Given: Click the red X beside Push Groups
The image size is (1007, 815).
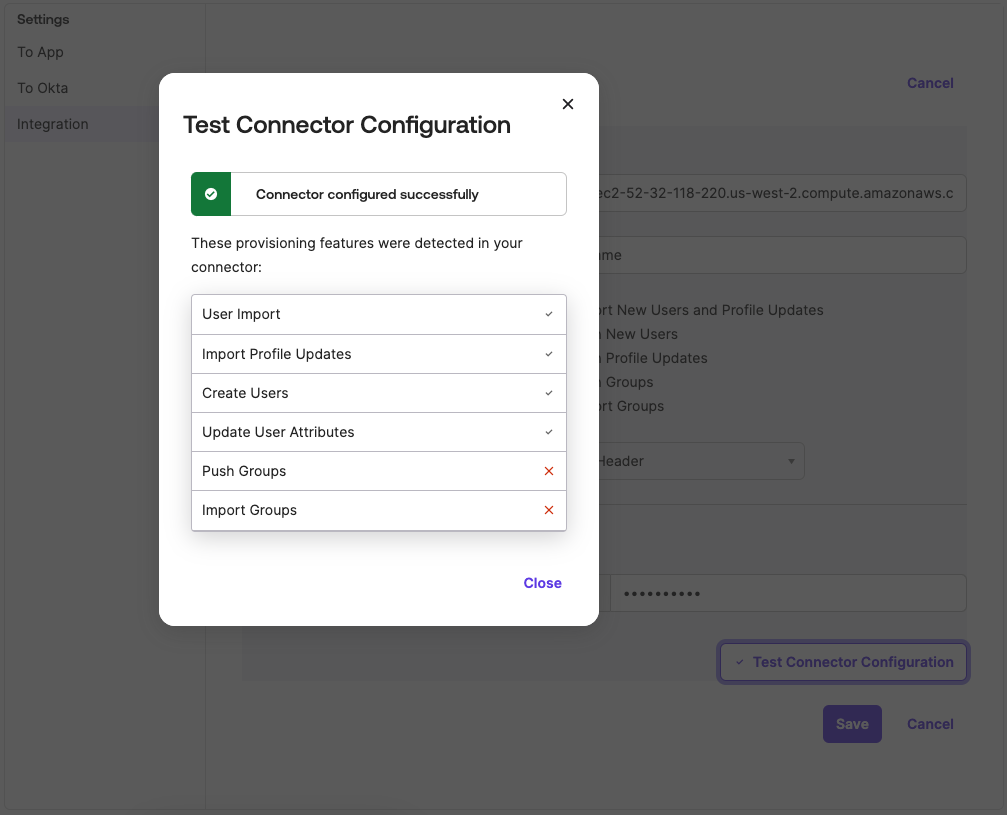Looking at the screenshot, I should pos(548,471).
